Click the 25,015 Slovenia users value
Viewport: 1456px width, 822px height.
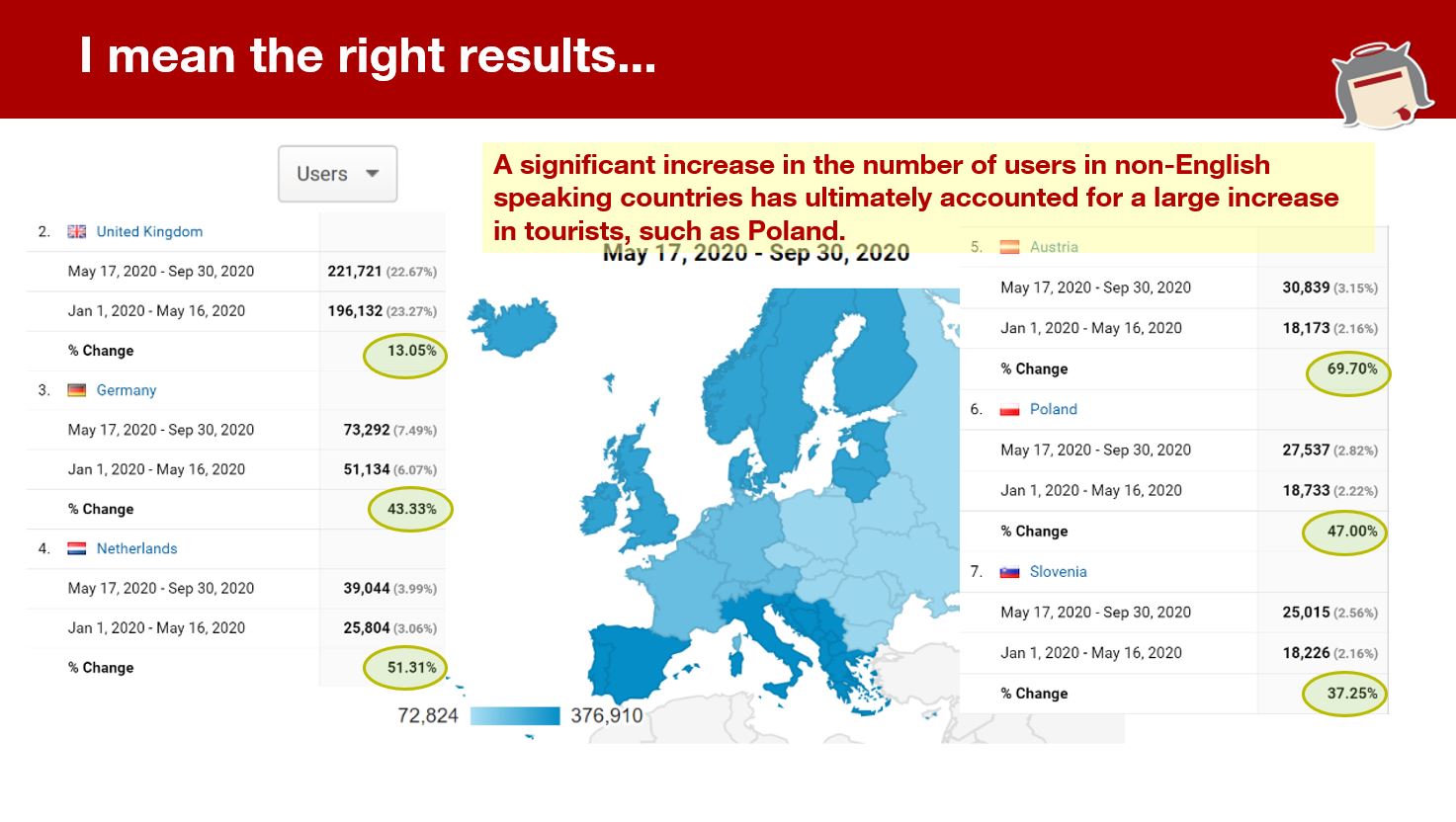[1306, 612]
